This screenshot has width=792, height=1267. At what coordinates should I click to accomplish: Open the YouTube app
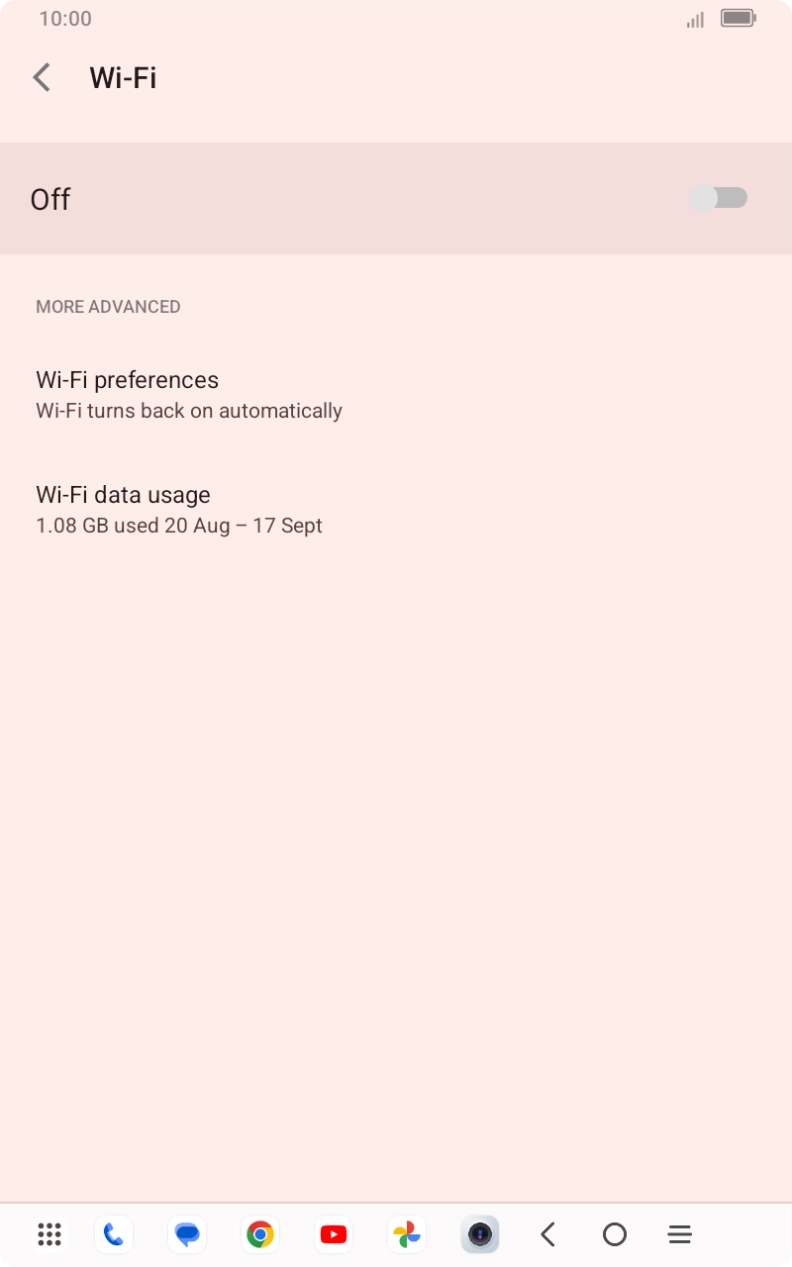[333, 1235]
